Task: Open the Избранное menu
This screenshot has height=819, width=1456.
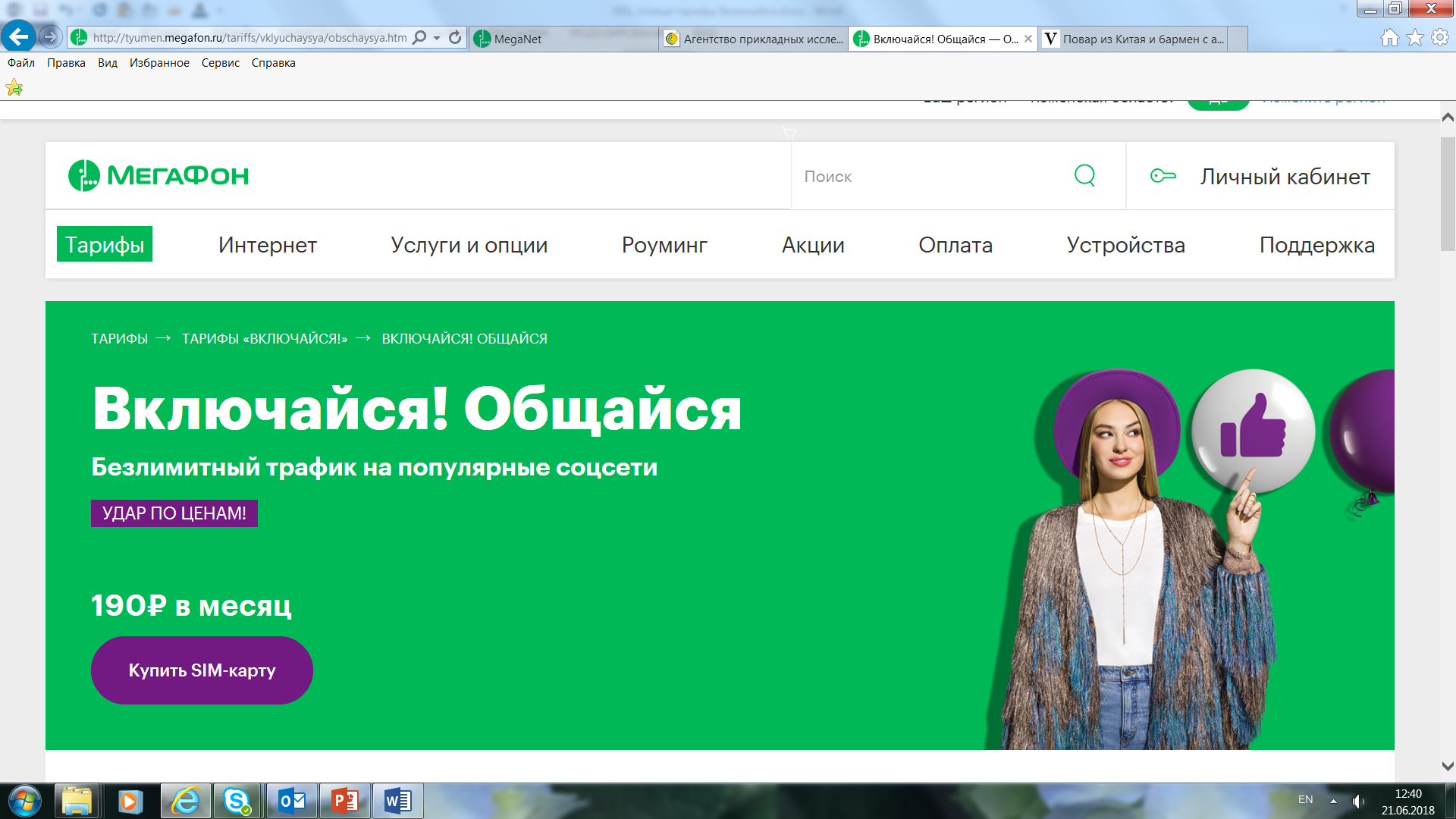Action: point(159,63)
